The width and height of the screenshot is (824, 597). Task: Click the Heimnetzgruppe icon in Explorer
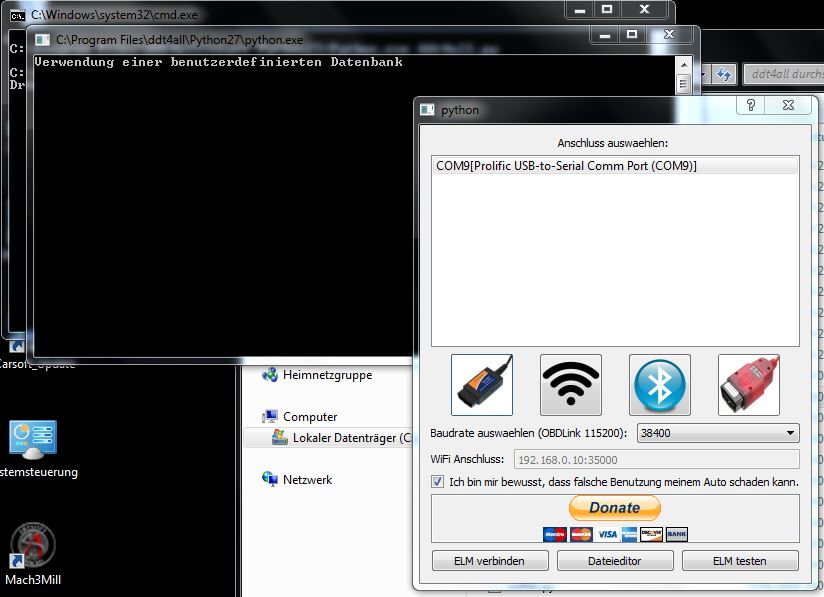[x=270, y=375]
